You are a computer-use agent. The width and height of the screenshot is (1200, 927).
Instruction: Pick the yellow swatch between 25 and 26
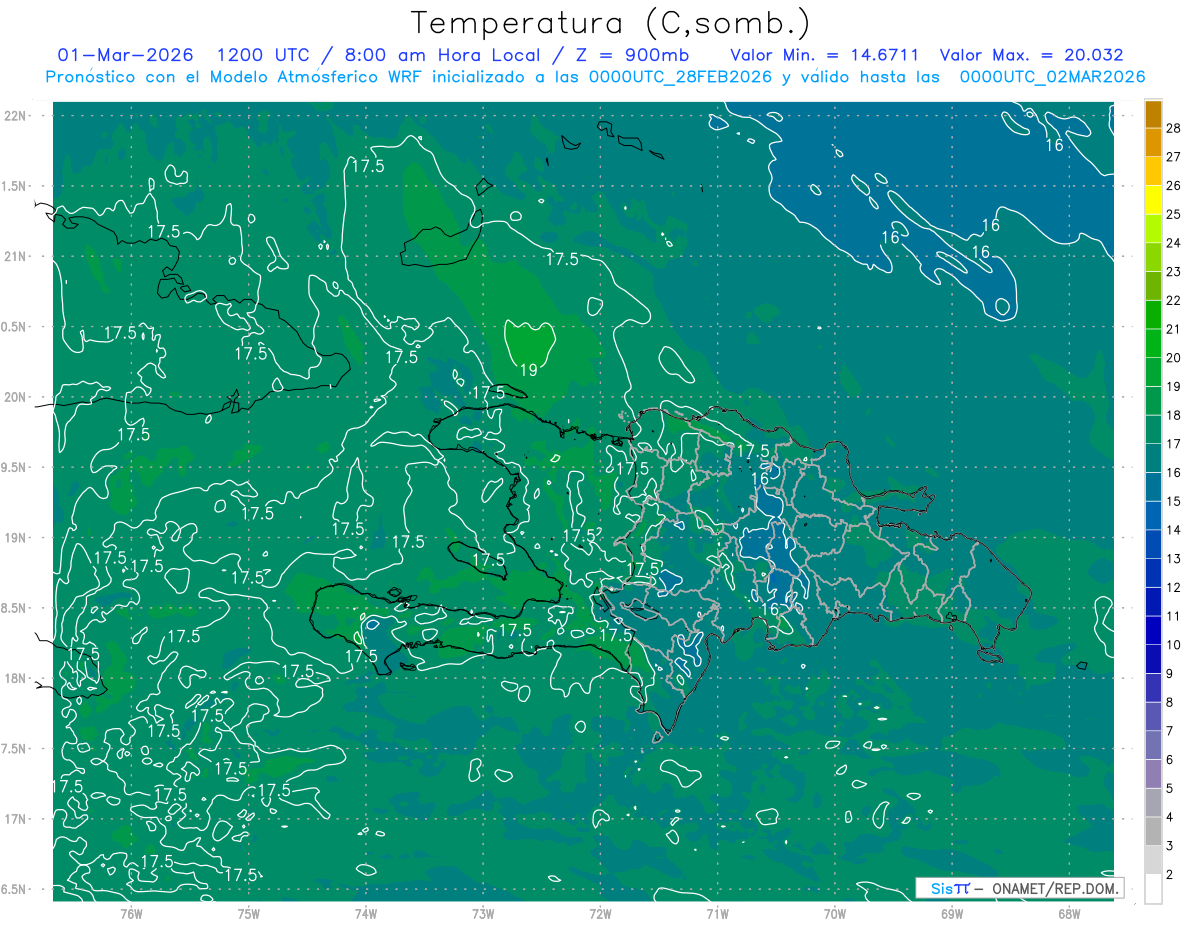coord(1153,200)
